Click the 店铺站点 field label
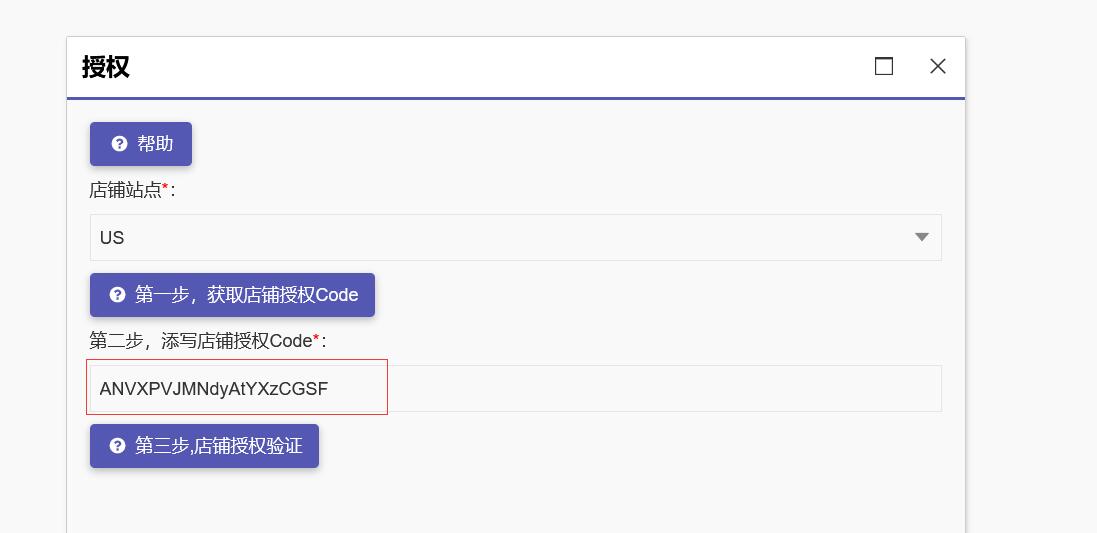 125,190
